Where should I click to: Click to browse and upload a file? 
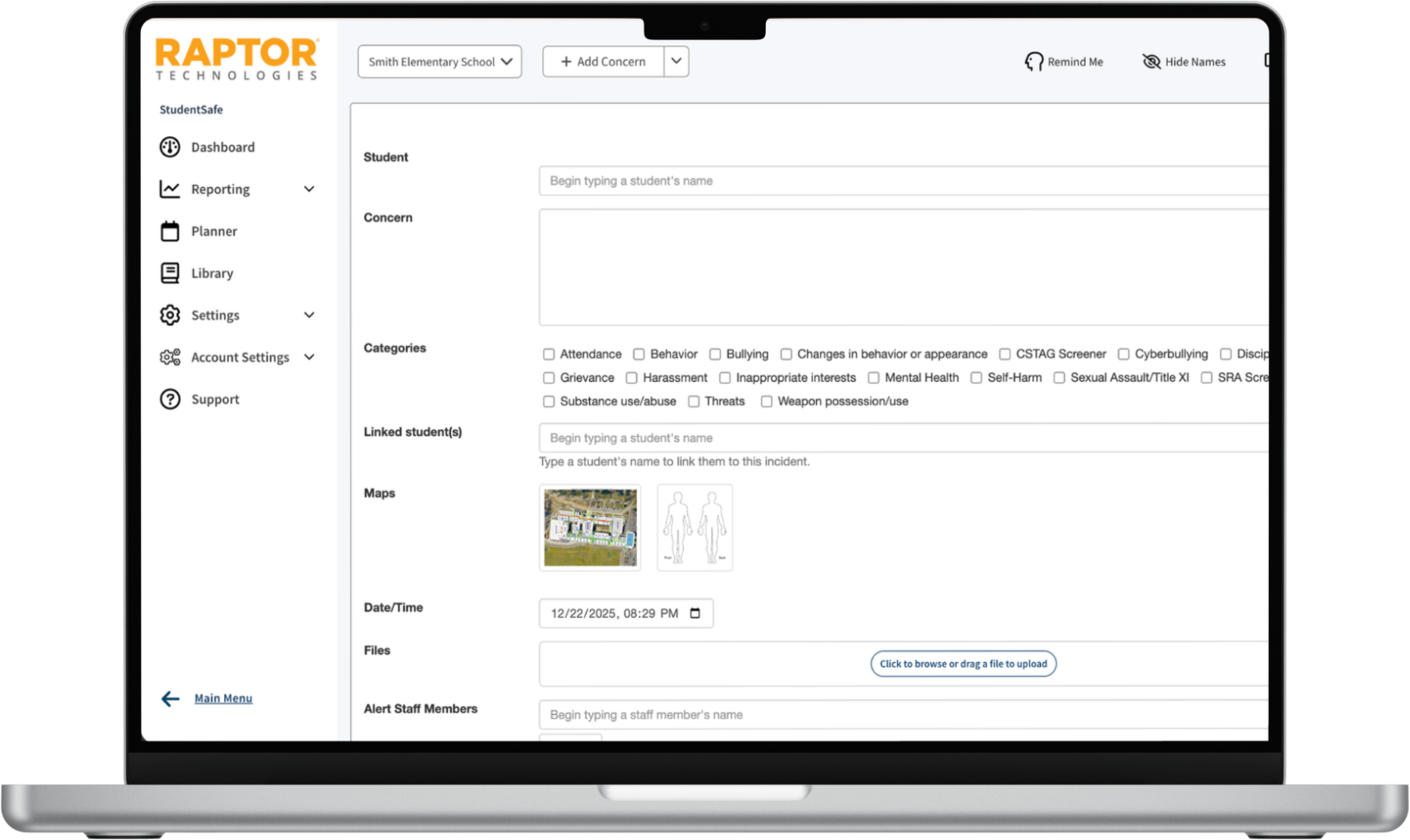tap(963, 663)
